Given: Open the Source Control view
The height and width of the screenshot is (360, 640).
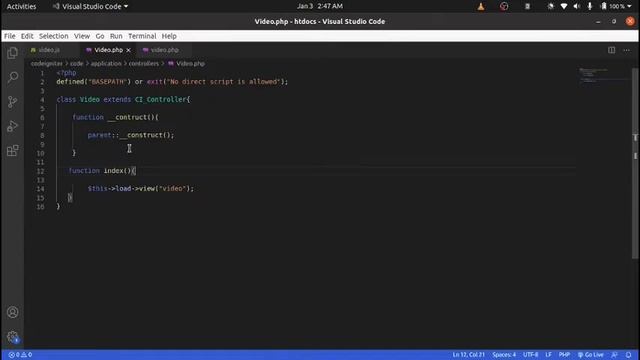Looking at the screenshot, I should 13,101.
